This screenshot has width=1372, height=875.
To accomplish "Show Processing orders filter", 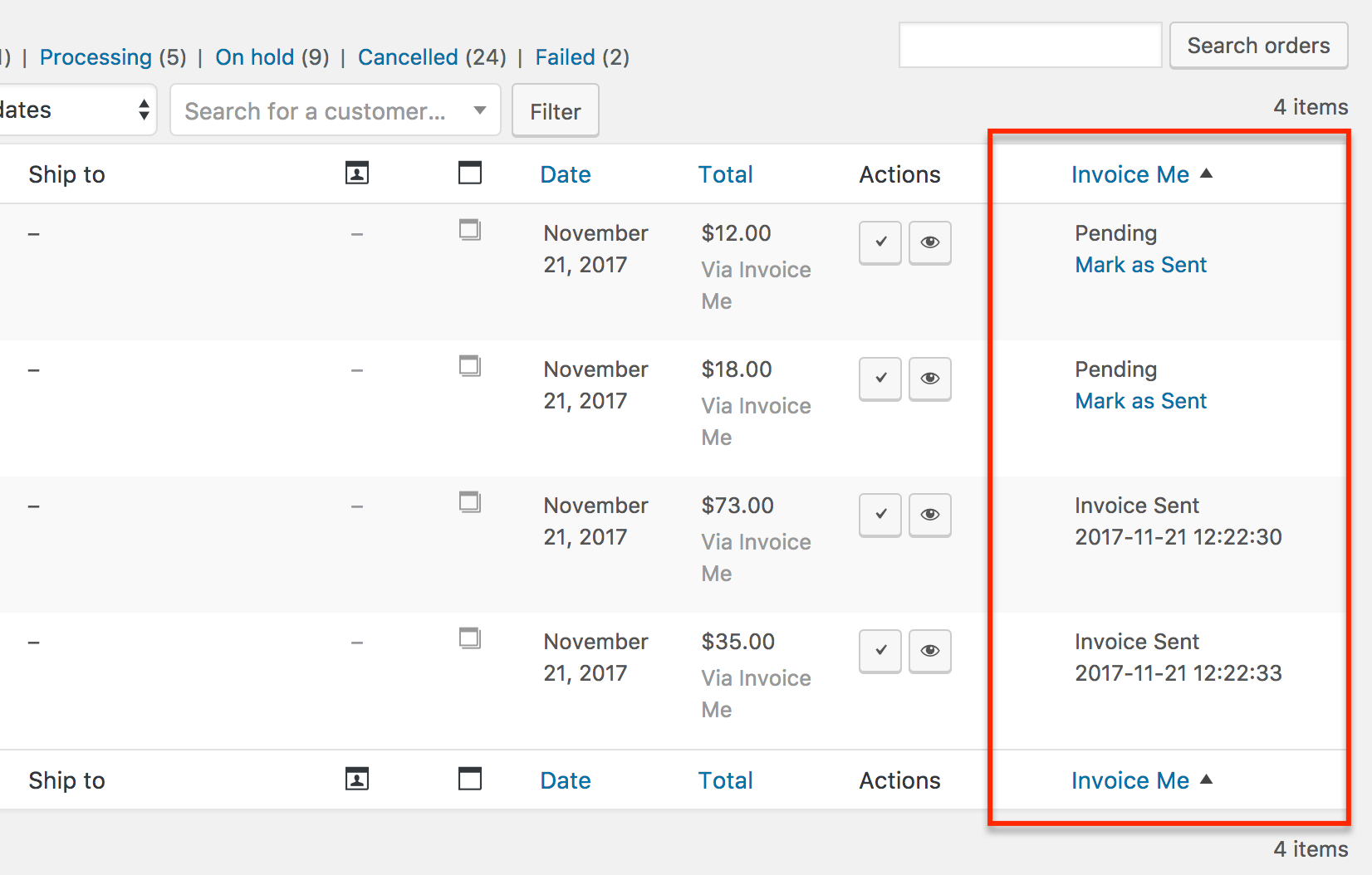I will [96, 57].
